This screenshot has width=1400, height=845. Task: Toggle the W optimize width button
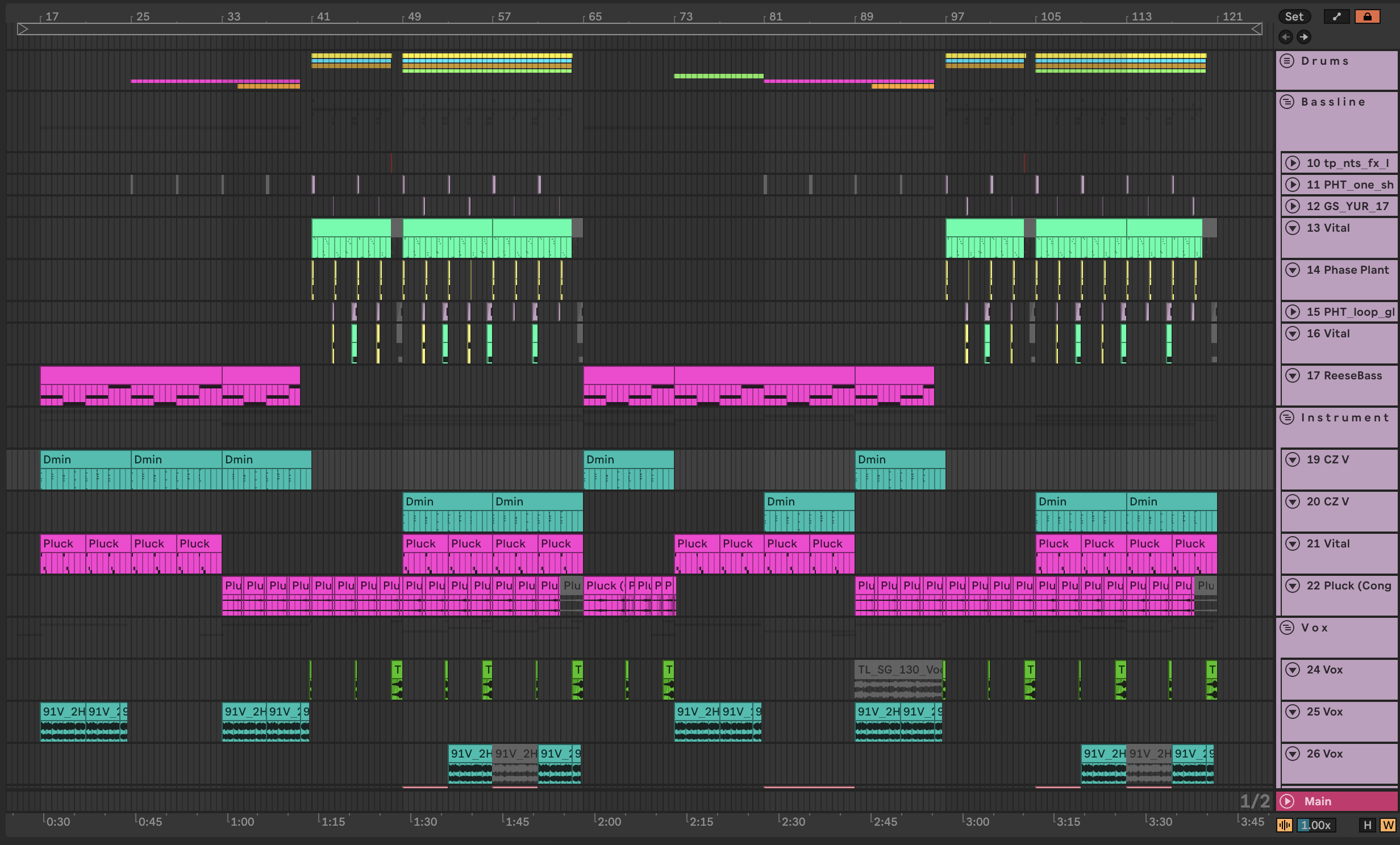(x=1388, y=825)
